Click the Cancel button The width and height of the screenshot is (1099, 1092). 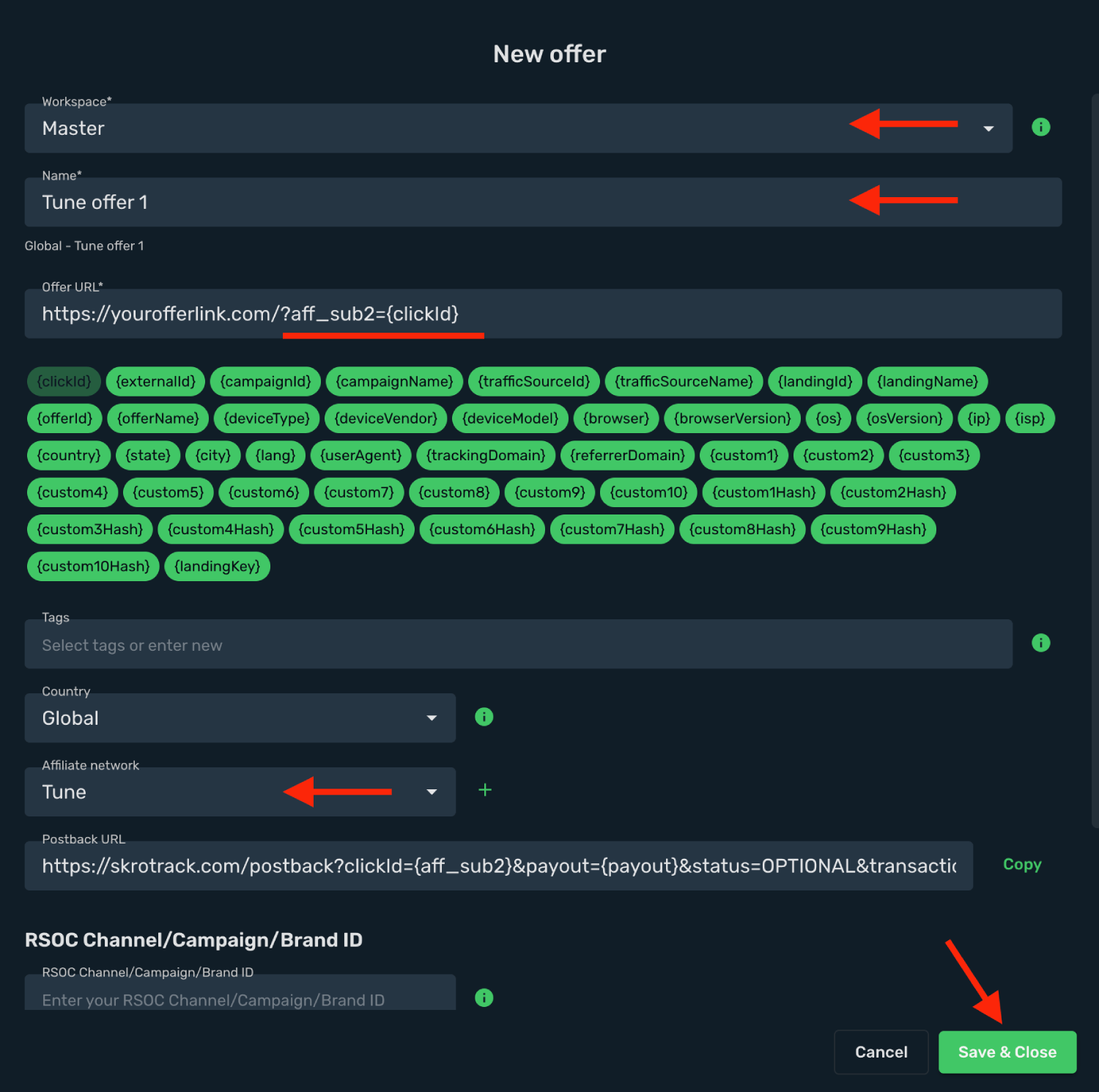(881, 1052)
